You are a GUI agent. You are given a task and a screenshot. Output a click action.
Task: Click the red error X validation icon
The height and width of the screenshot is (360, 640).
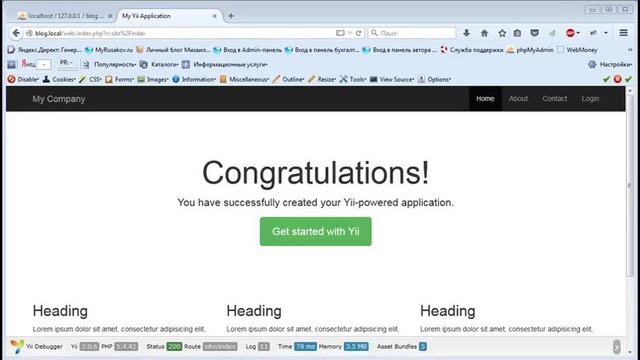coord(618,79)
